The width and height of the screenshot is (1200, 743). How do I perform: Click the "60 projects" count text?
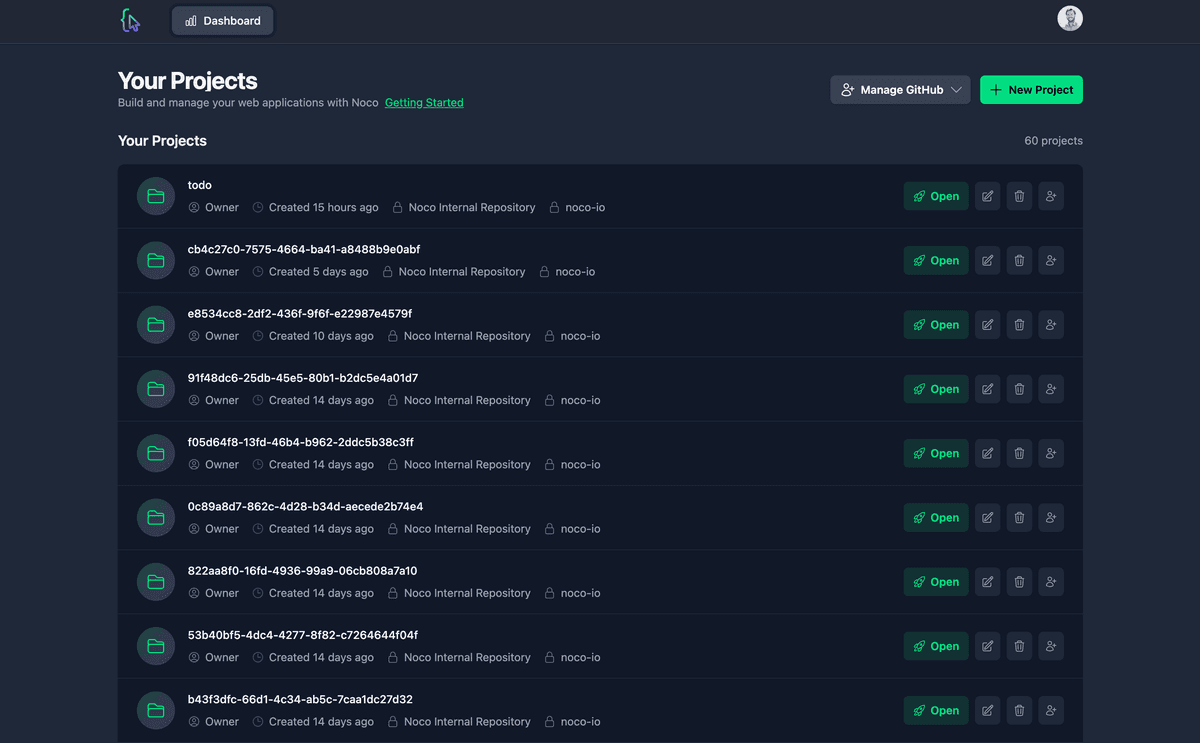tap(1053, 141)
